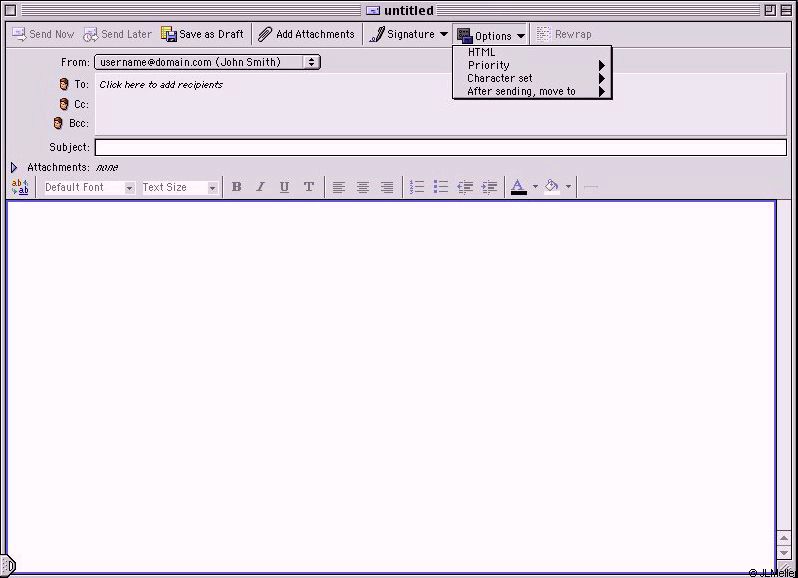Image resolution: width=798 pixels, height=578 pixels.
Task: Click the Subject input field
Action: click(441, 148)
